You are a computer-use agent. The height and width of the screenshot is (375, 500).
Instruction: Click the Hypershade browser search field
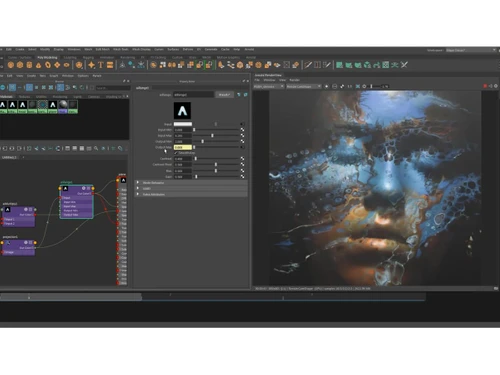pyautogui.click(x=113, y=88)
